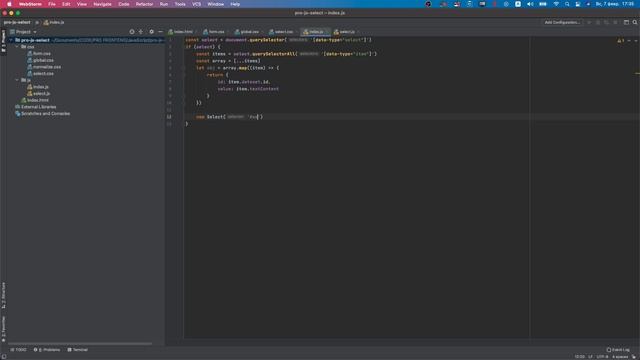Click the UTF-8 encoding status

(602, 357)
